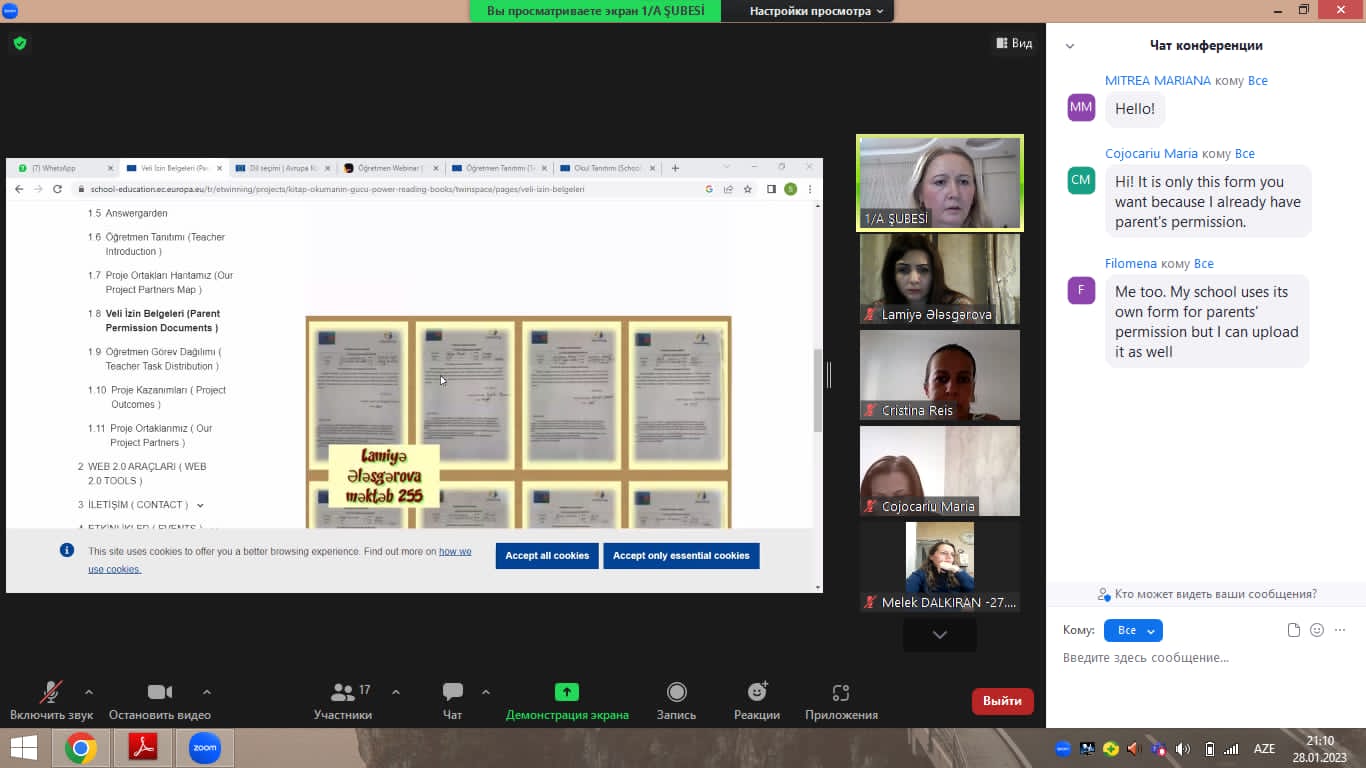
Task: Open chat more options ellipsis
Action: pos(1340,630)
